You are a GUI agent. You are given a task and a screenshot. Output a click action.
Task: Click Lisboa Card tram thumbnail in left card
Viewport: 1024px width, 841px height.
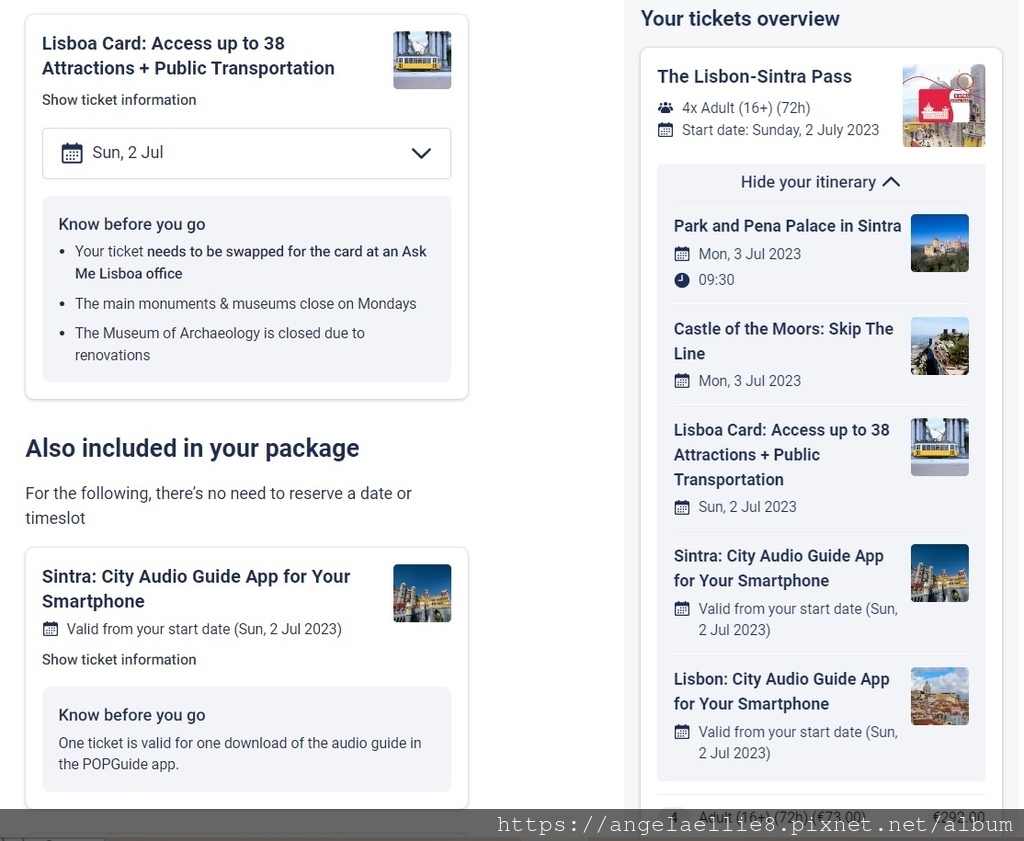(422, 60)
